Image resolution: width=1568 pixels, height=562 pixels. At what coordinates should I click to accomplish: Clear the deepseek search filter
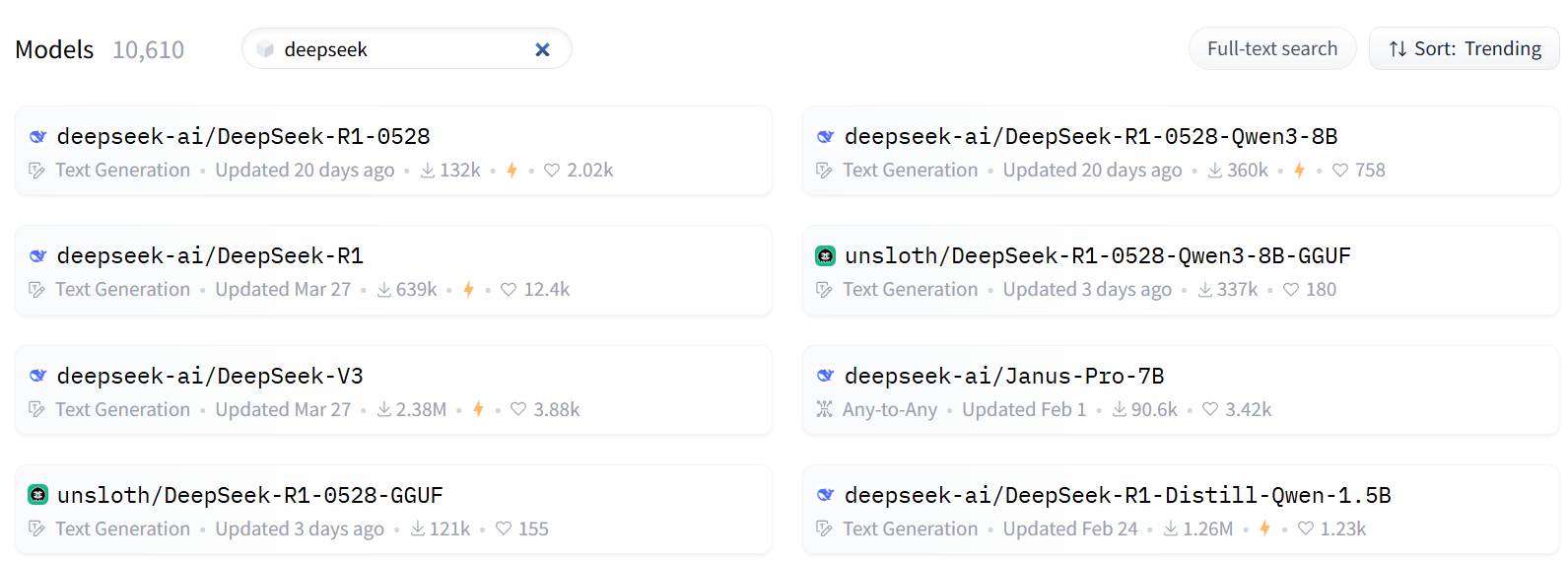point(542,49)
